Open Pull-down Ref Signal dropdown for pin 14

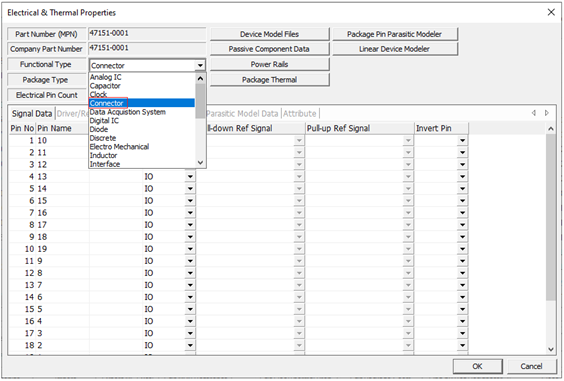click(x=299, y=297)
